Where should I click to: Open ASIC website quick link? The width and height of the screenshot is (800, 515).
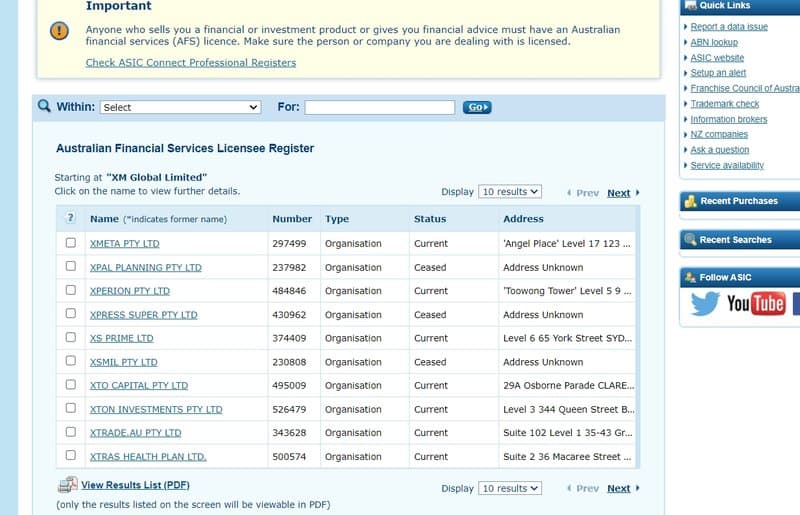(x=717, y=58)
